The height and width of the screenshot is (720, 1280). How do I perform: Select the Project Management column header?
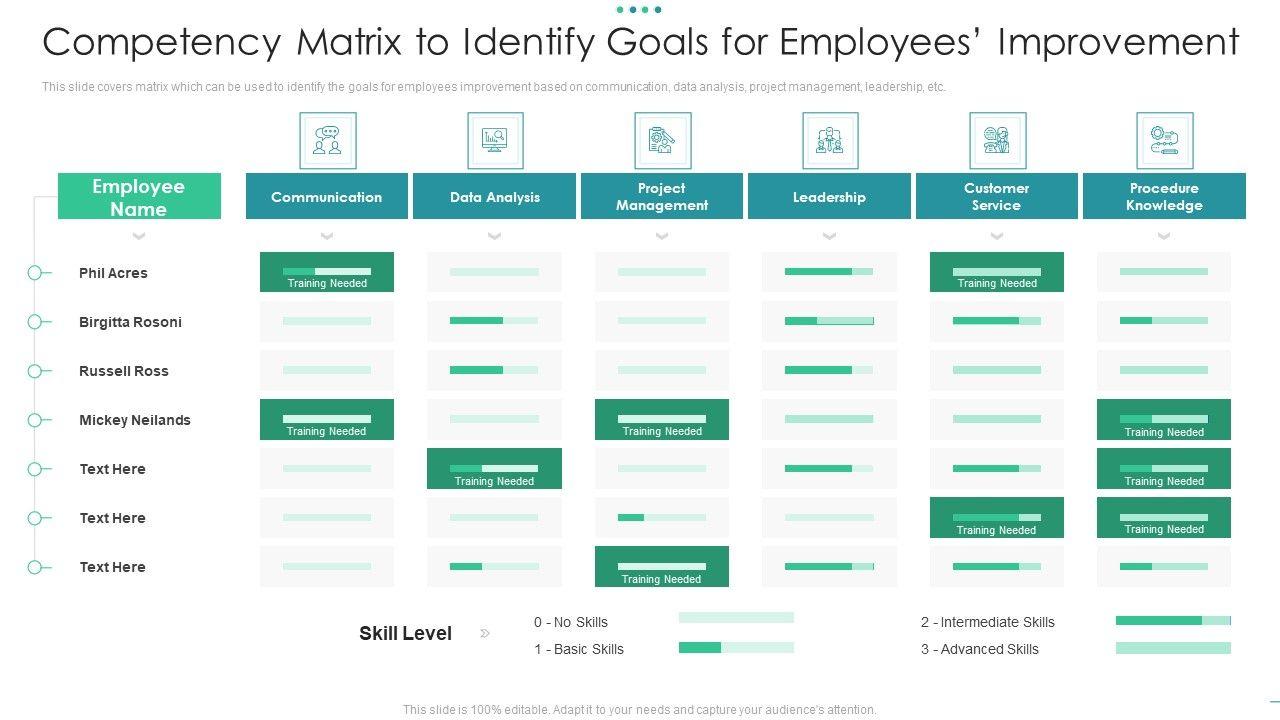[662, 196]
